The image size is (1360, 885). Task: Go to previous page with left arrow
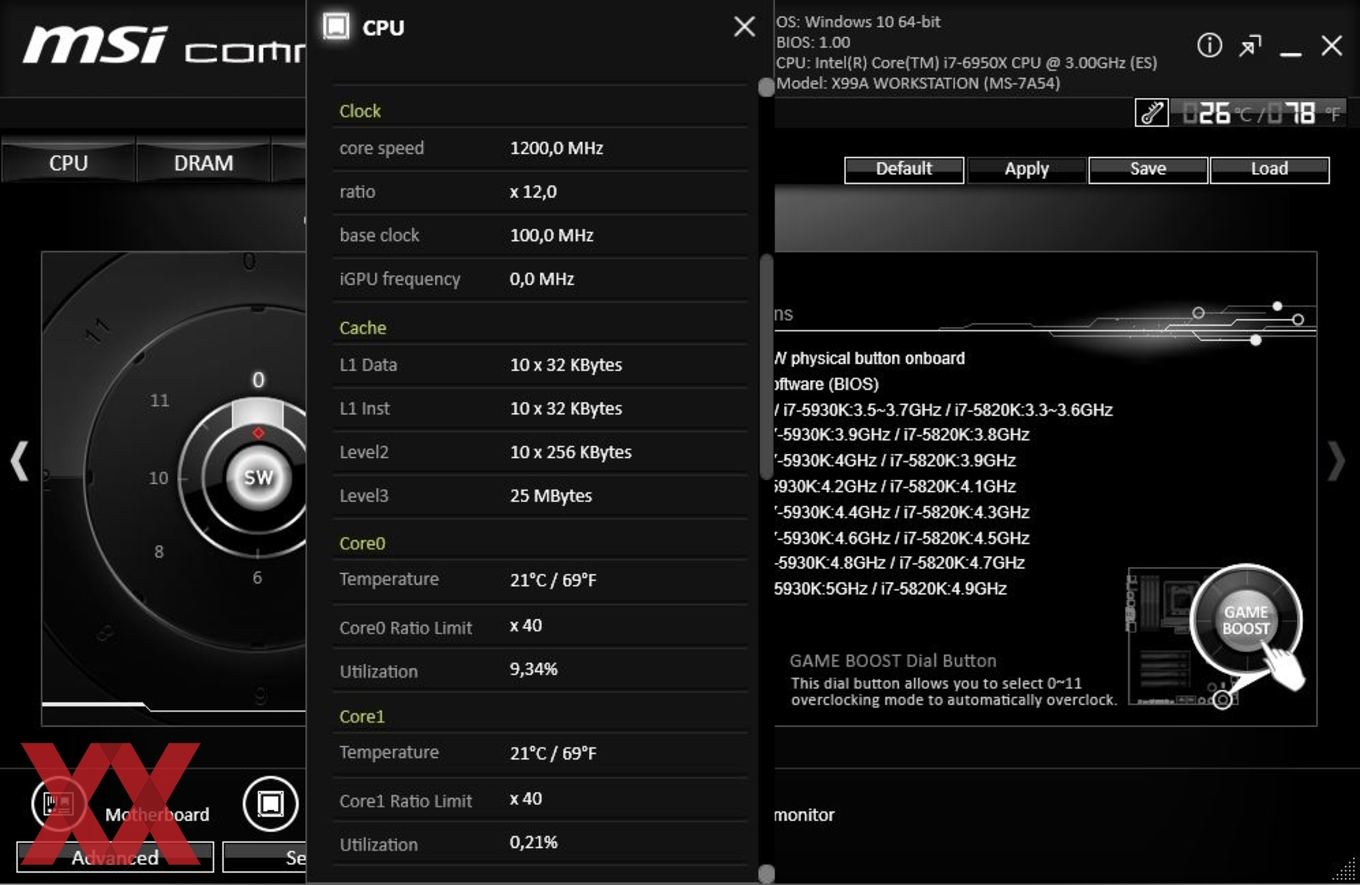[19, 462]
